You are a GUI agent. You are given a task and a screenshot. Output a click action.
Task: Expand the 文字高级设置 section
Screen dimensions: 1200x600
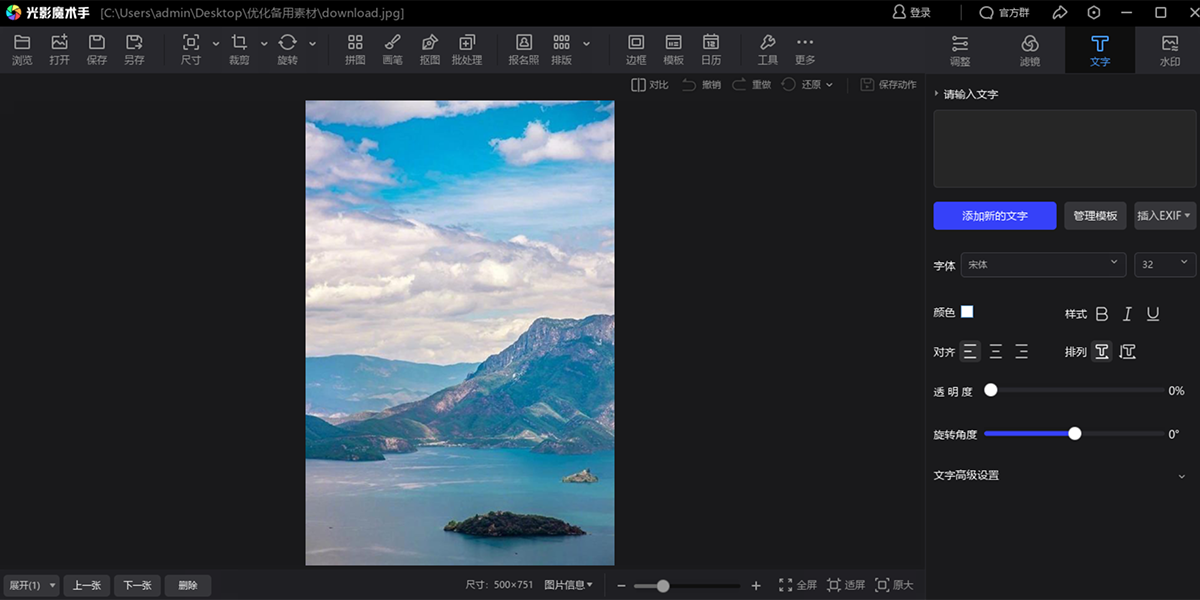pyautogui.click(x=1060, y=476)
